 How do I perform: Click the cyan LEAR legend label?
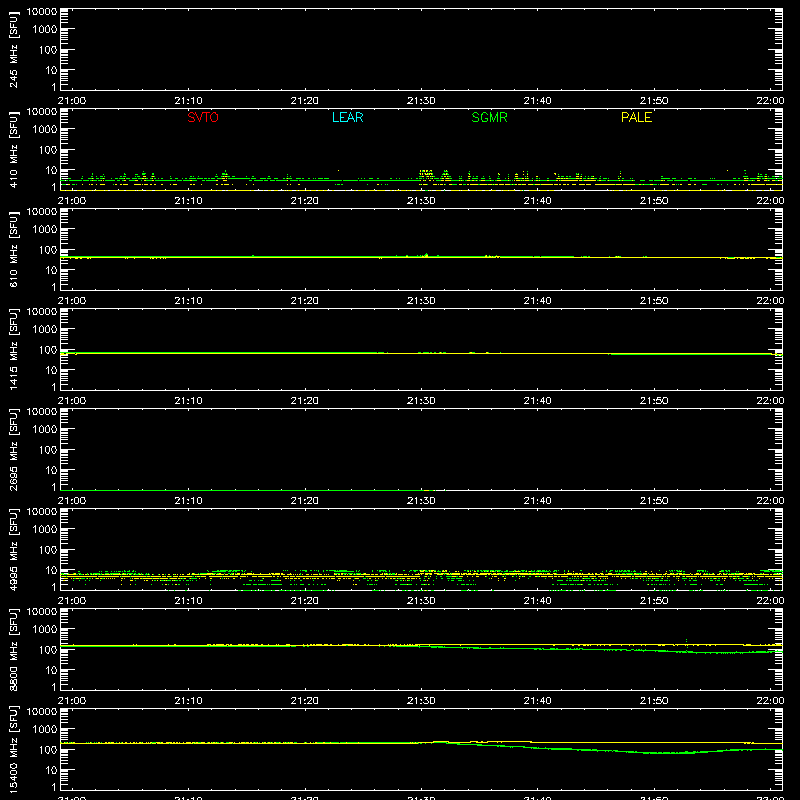347,117
